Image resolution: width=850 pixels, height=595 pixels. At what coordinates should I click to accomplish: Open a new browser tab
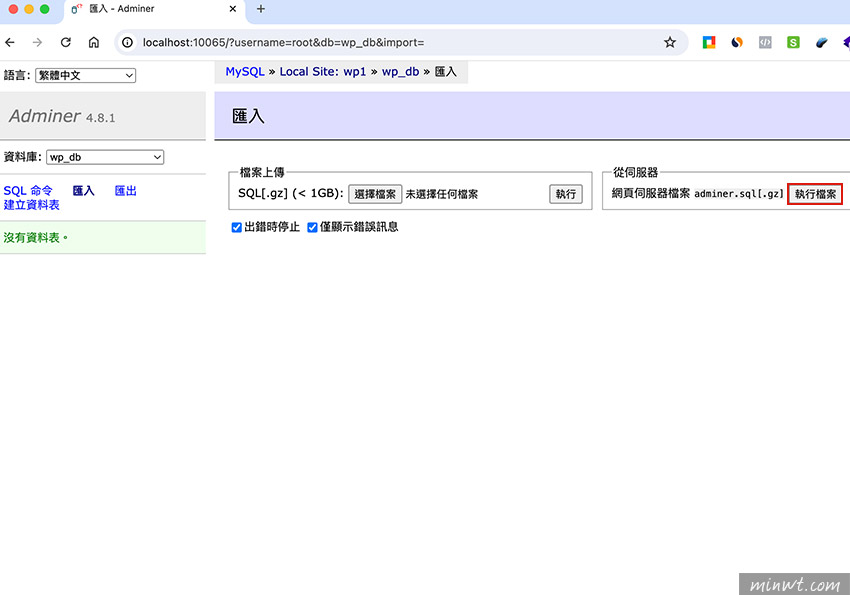pyautogui.click(x=261, y=9)
